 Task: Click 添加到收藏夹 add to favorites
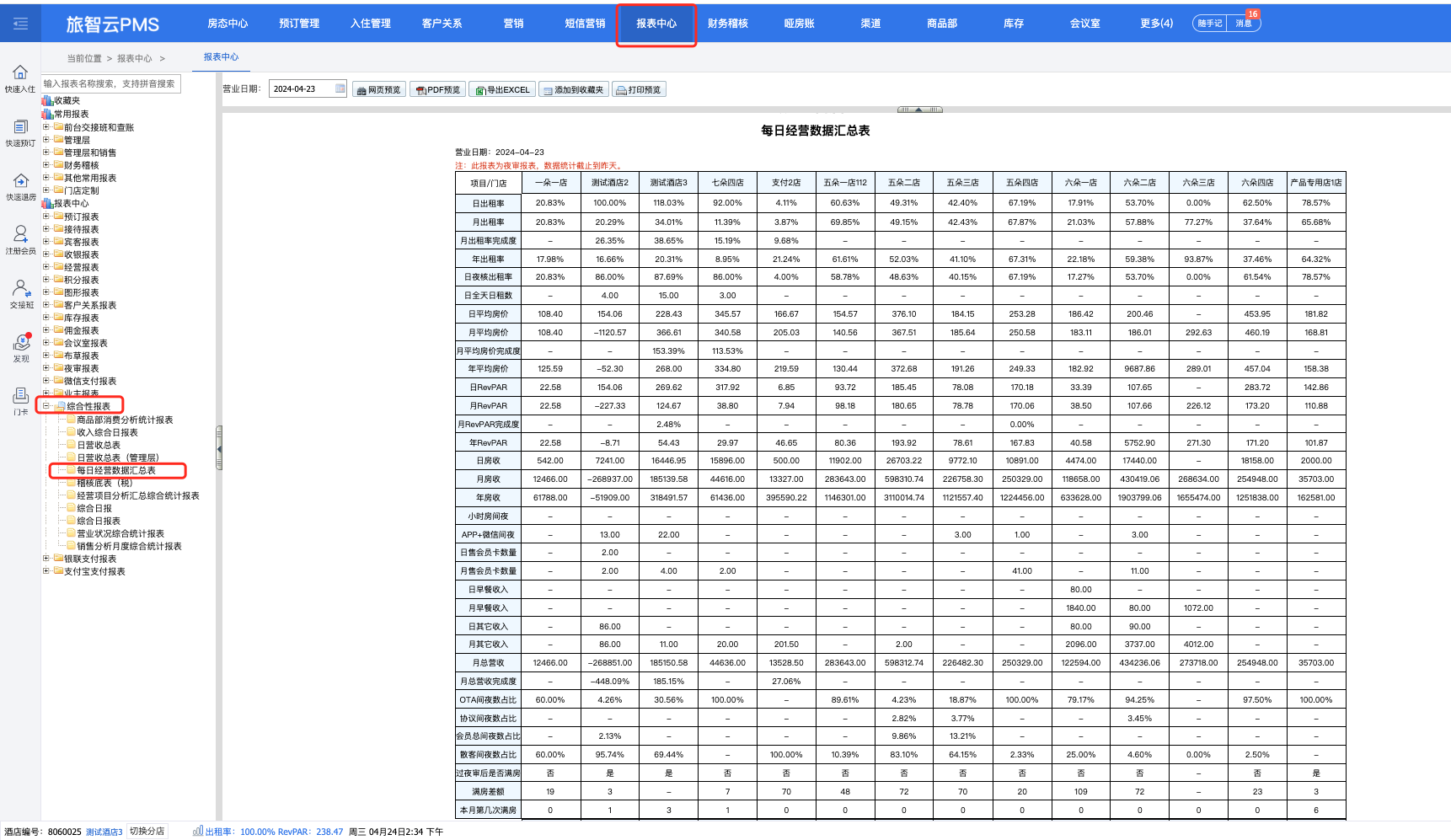click(573, 89)
